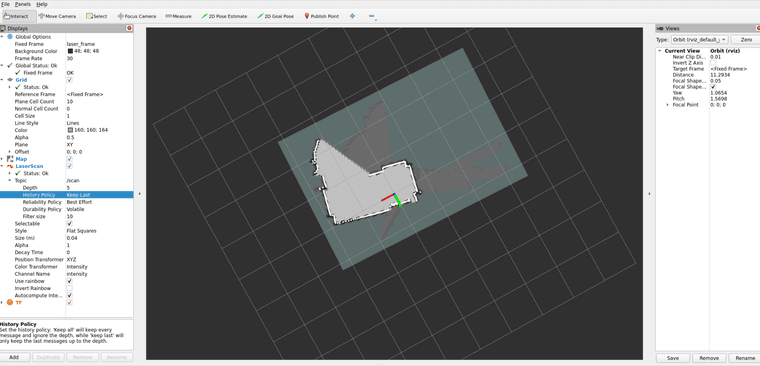Toggle the TF display checkbox
Image resolution: width=760 pixels, height=366 pixels.
coord(70,302)
